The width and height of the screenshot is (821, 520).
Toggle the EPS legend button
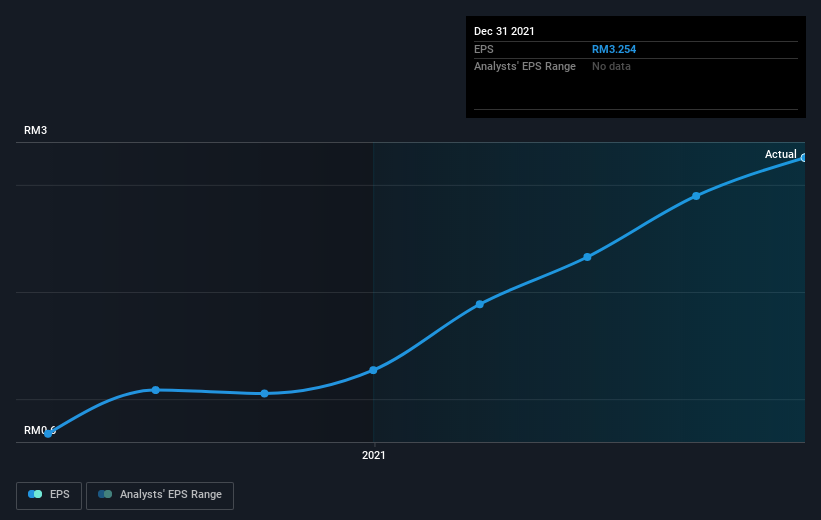coord(49,495)
